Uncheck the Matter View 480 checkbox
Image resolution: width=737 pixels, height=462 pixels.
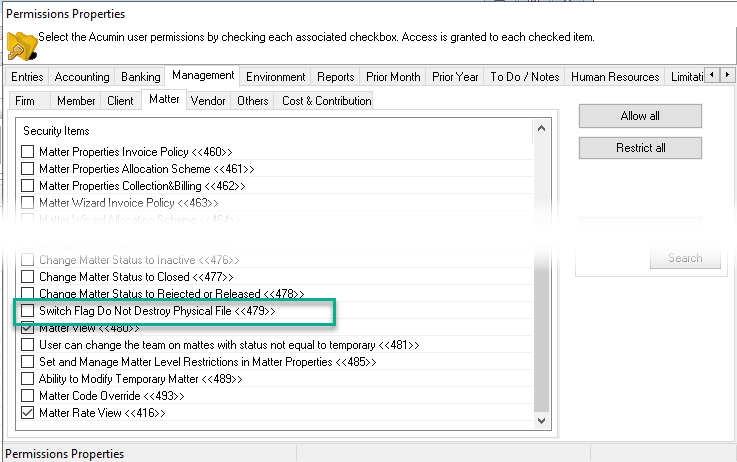(x=28, y=327)
